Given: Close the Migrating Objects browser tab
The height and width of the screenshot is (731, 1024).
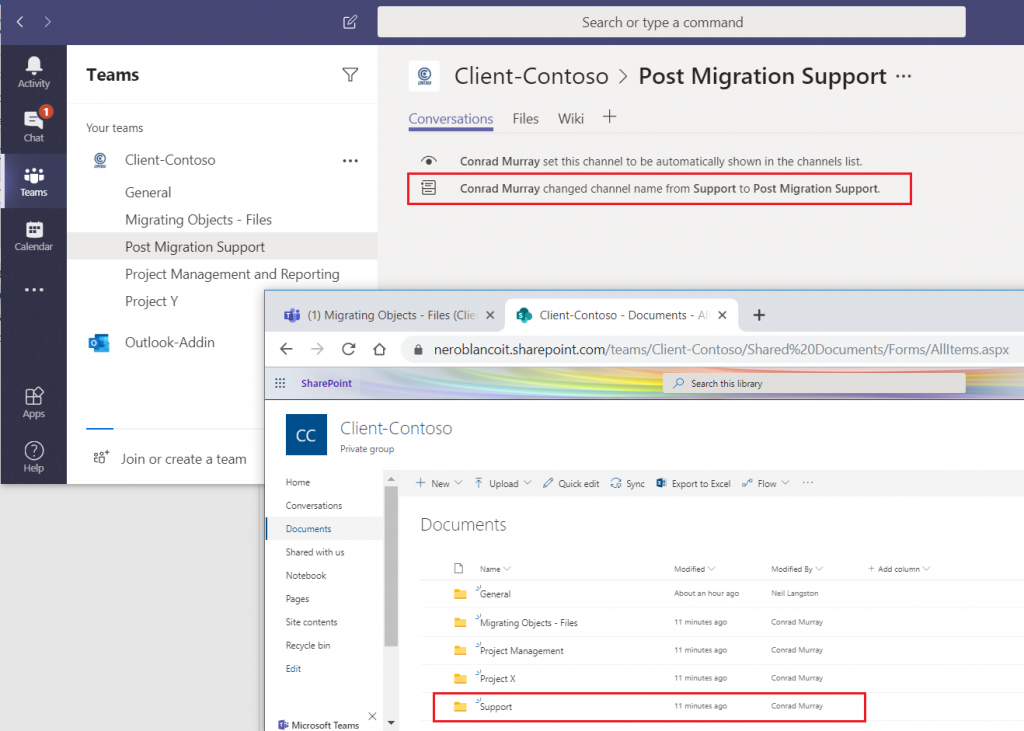Looking at the screenshot, I should 490,316.
